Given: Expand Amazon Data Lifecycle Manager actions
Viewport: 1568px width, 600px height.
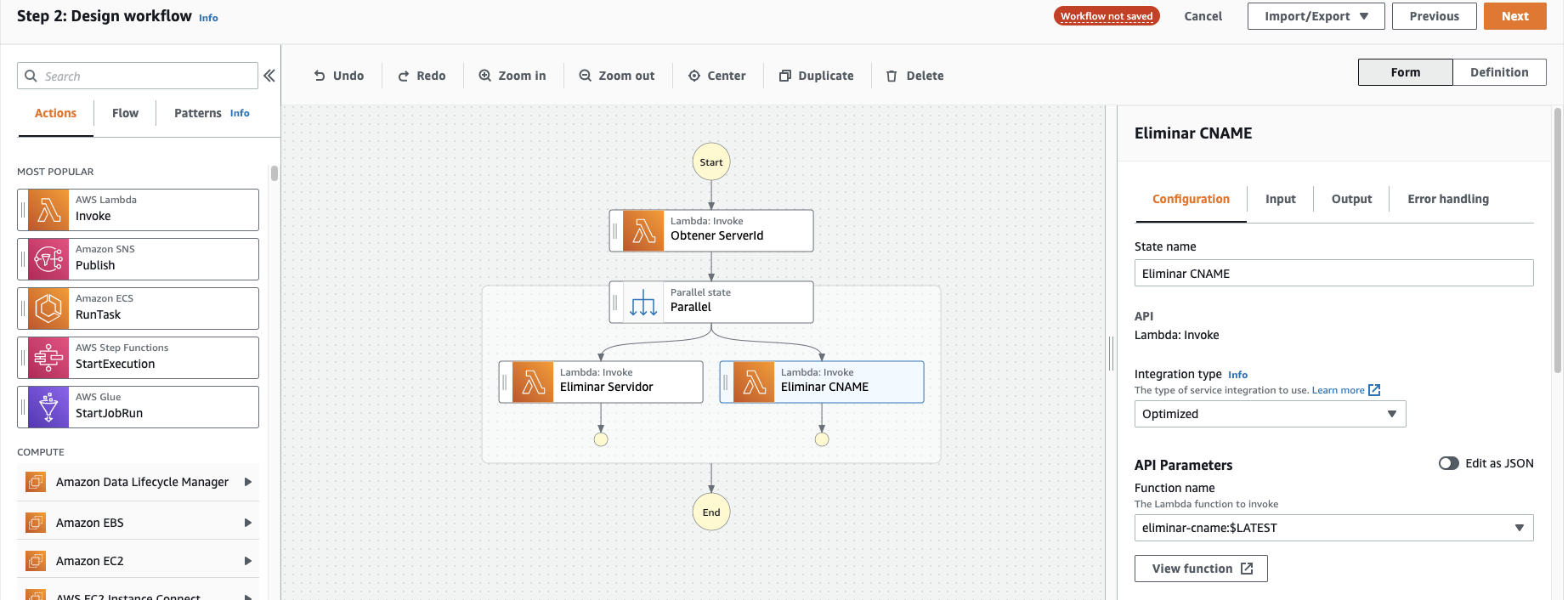Looking at the screenshot, I should 248,482.
